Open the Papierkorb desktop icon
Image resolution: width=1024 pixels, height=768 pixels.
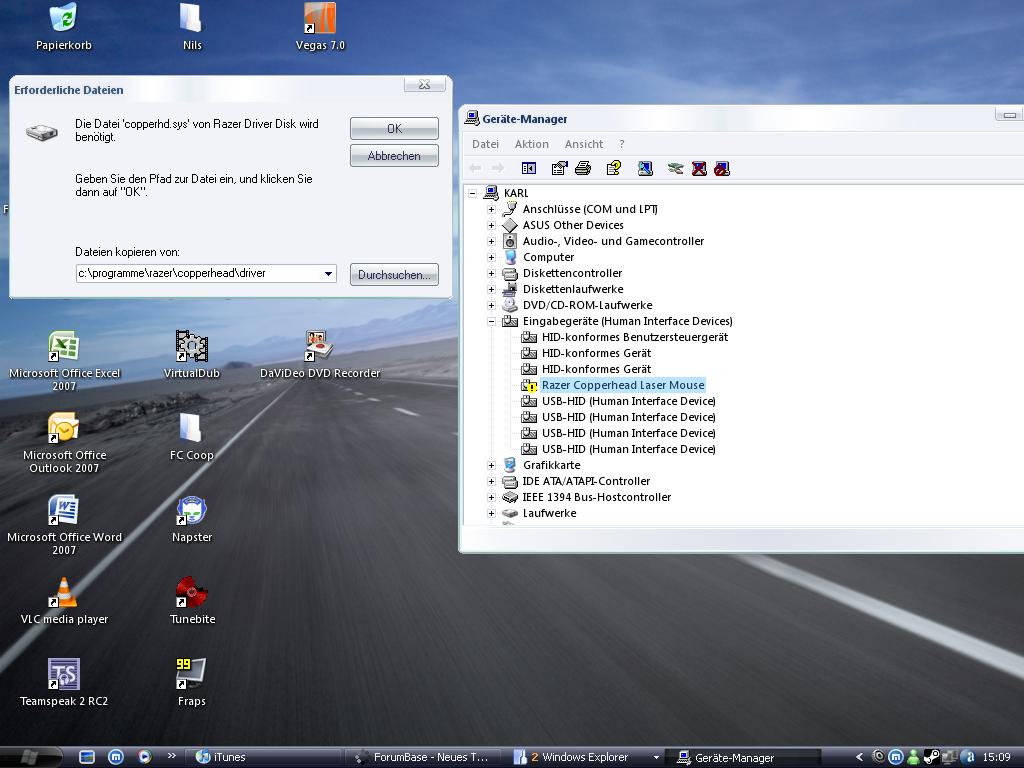point(63,27)
